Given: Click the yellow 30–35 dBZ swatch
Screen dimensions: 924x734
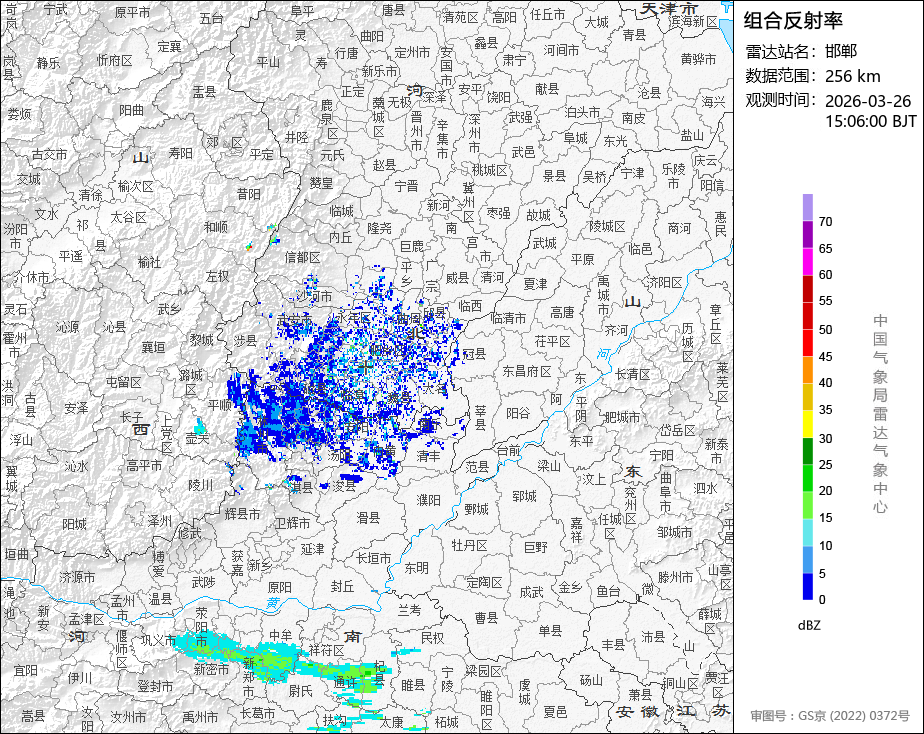Looking at the screenshot, I should 807,424.
